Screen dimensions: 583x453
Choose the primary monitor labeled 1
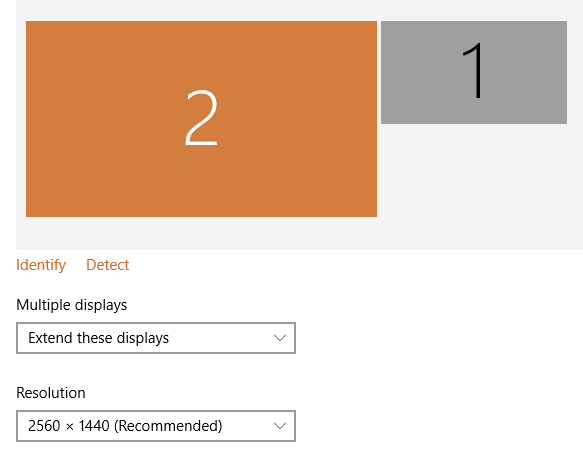point(474,72)
